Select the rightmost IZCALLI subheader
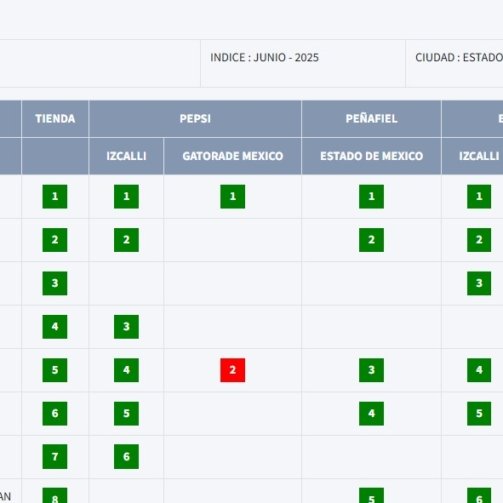503x503 pixels. 479,156
